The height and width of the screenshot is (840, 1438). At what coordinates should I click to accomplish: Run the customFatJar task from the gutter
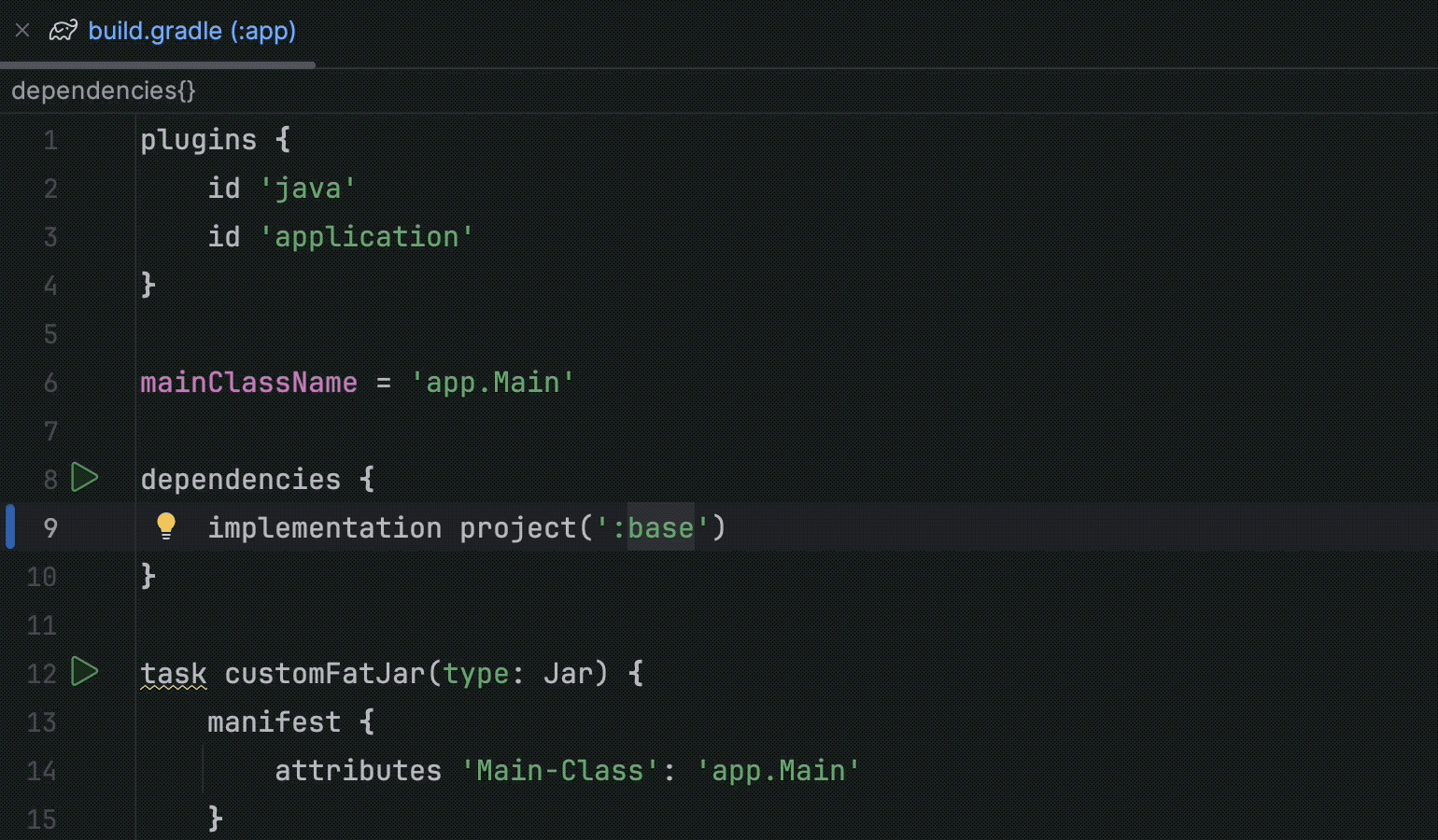click(85, 671)
